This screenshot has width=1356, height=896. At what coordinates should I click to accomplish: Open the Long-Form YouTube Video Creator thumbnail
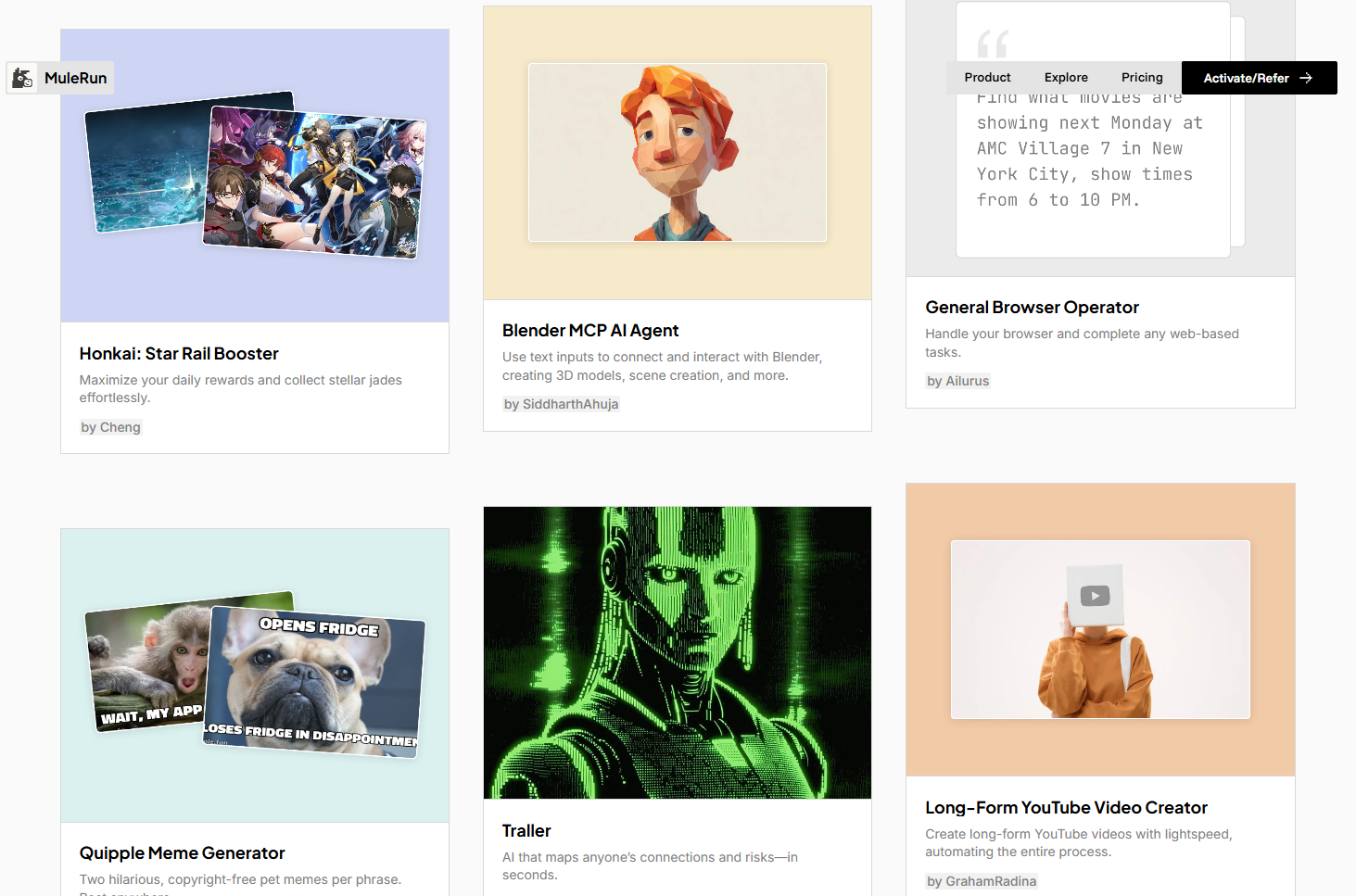[x=1100, y=630]
